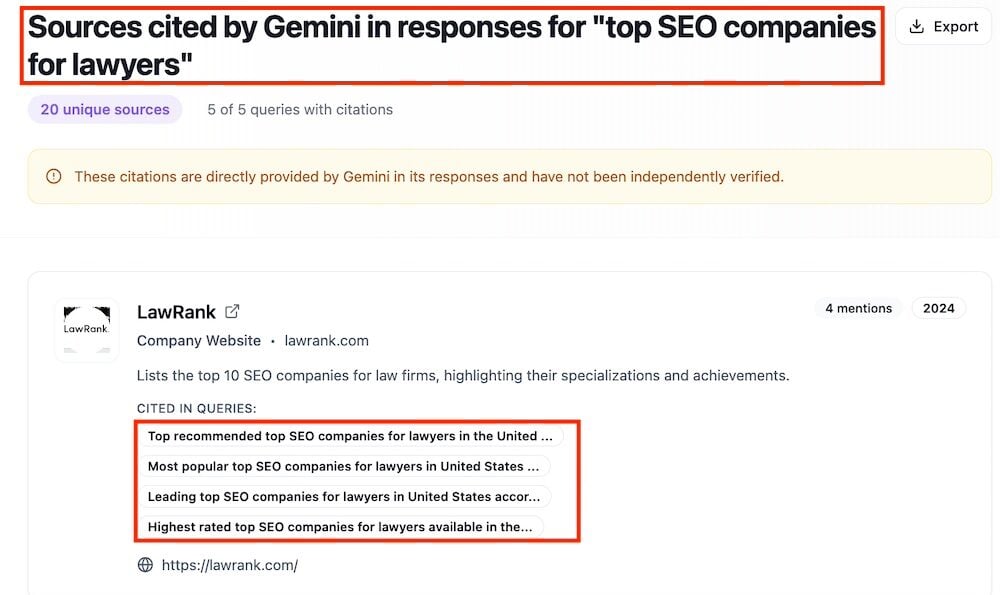The width and height of the screenshot is (1000, 595).
Task: Select the 20 unique sources badge
Action: [105, 110]
